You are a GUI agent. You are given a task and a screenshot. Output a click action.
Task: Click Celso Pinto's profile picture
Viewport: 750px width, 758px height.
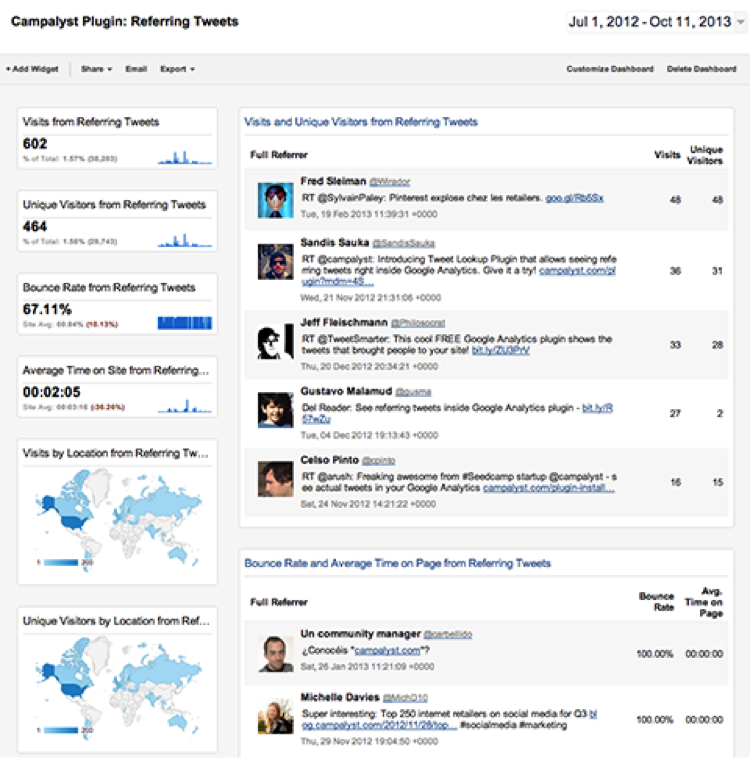pos(274,477)
